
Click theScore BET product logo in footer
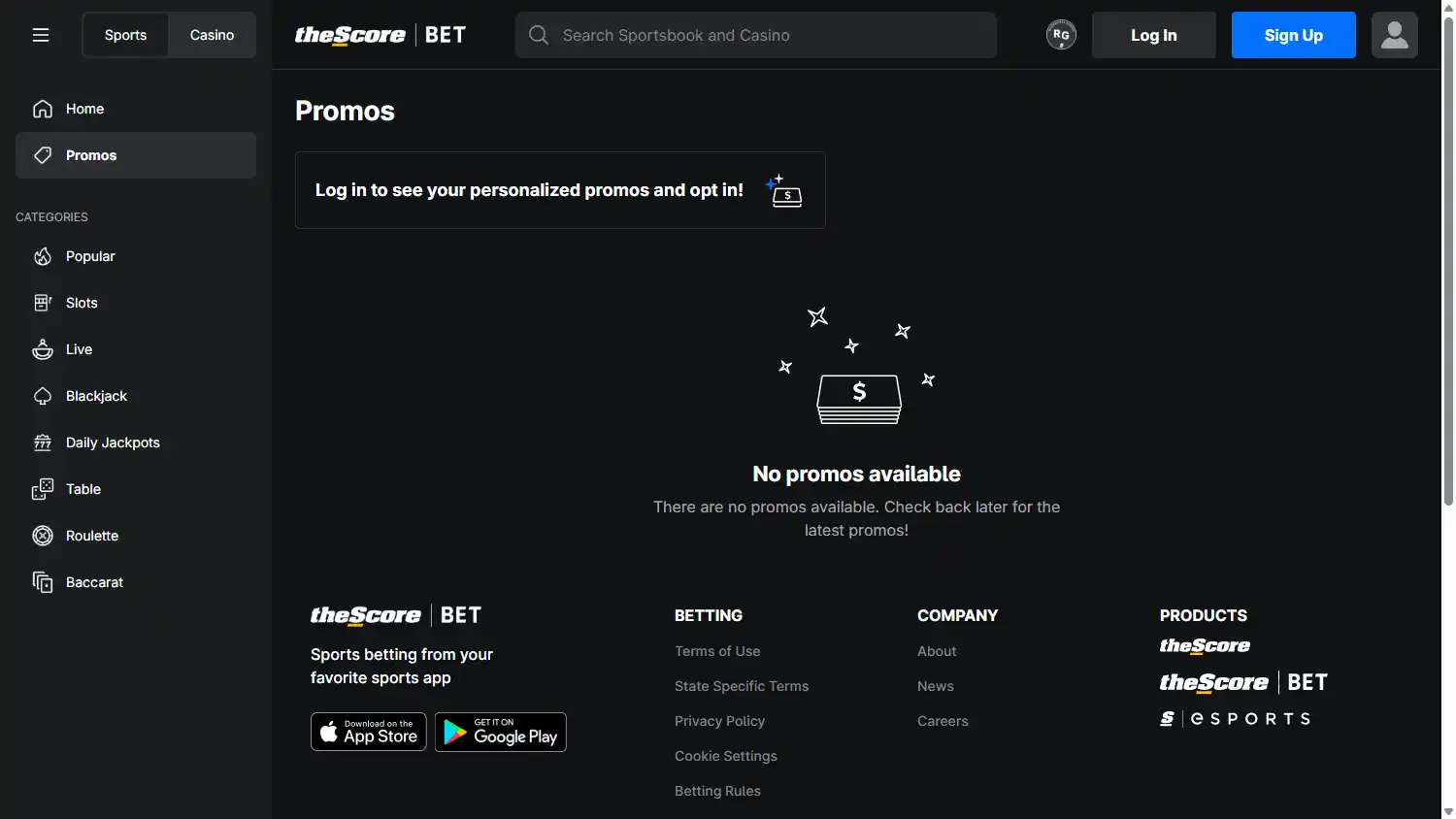tap(1243, 682)
